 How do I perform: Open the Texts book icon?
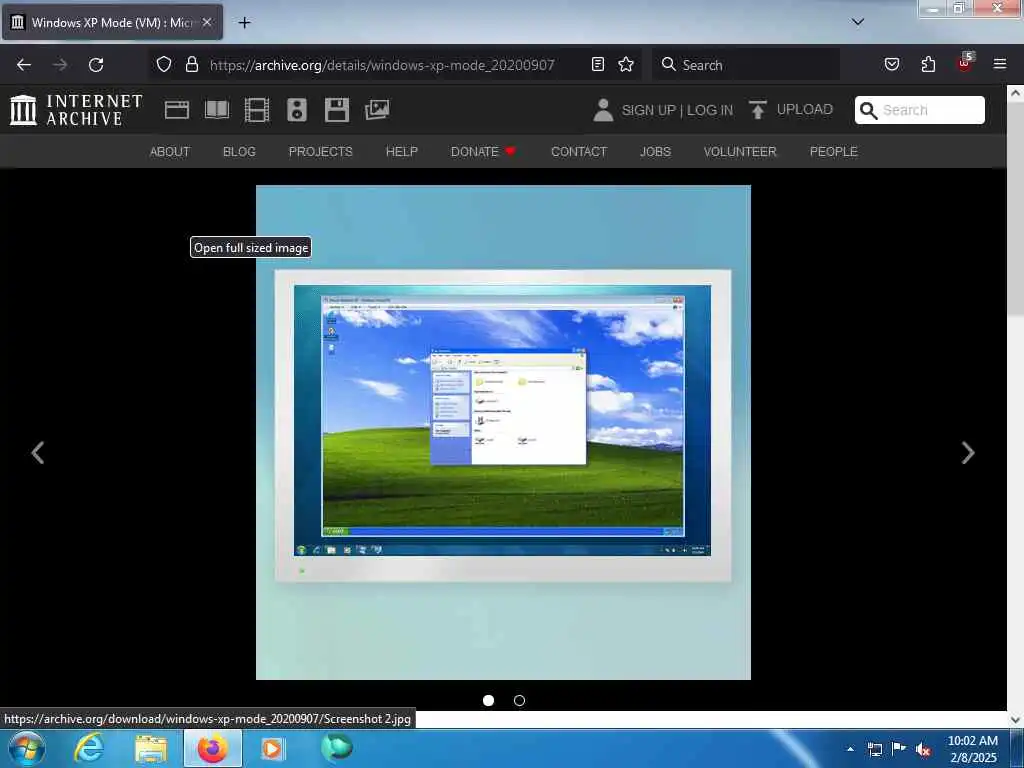[217, 110]
